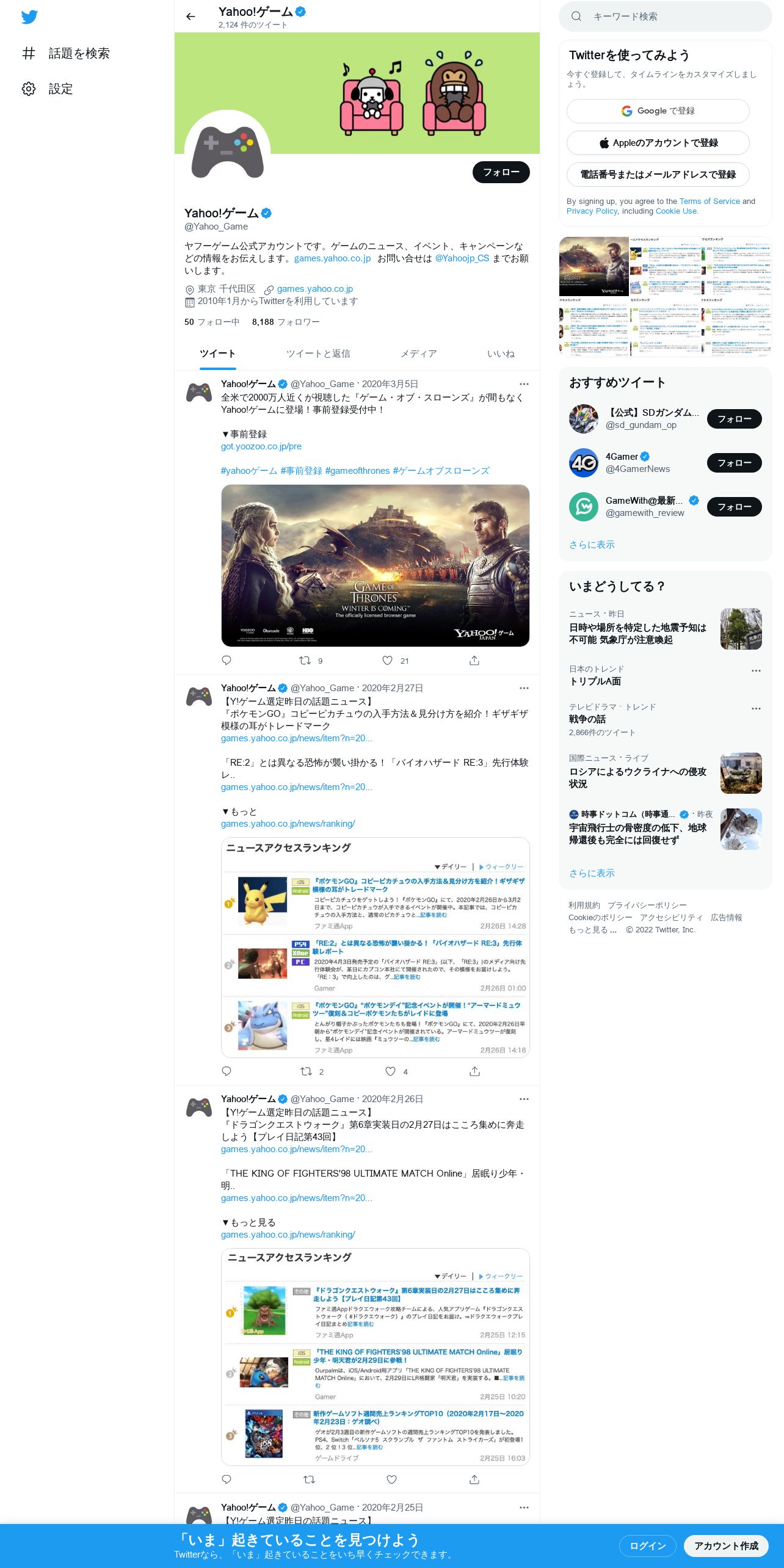Screen dimensions: 784x1568
Task: Open games.yahoo.co.jp/news/ranking/ in February 27 tweet
Action: (x=288, y=824)
